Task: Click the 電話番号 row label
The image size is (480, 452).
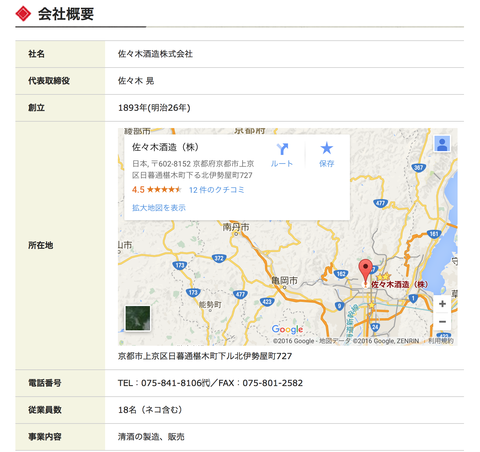Action: point(45,383)
